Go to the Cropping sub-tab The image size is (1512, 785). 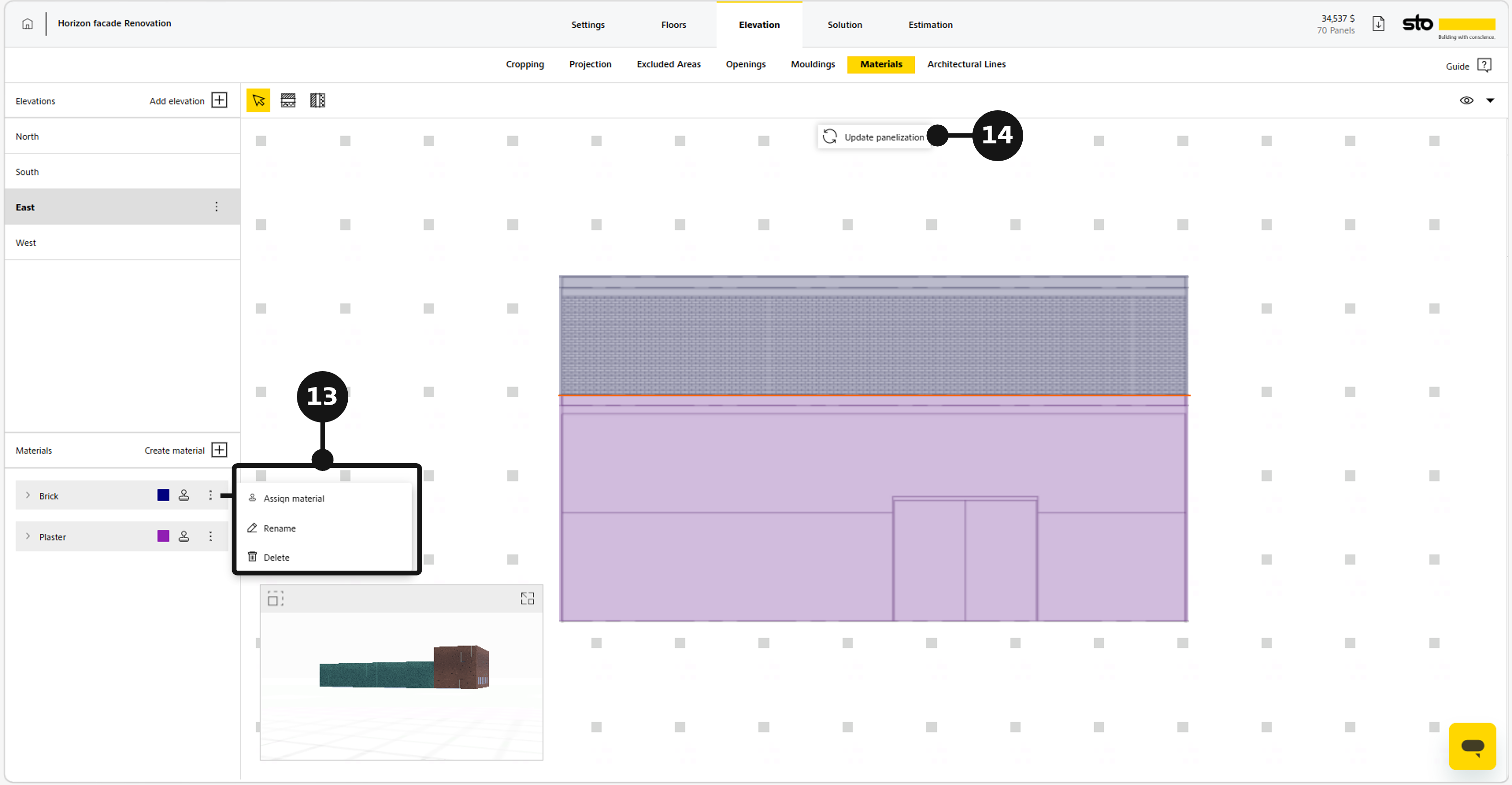[x=525, y=65]
